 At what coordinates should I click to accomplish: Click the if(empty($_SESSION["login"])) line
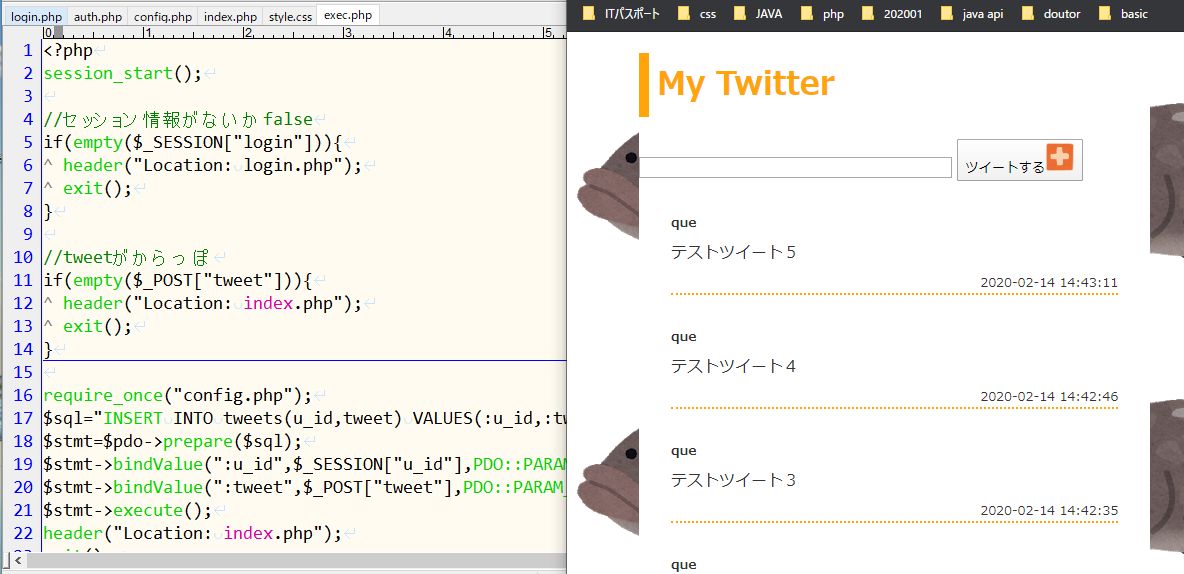pyautogui.click(x=194, y=143)
